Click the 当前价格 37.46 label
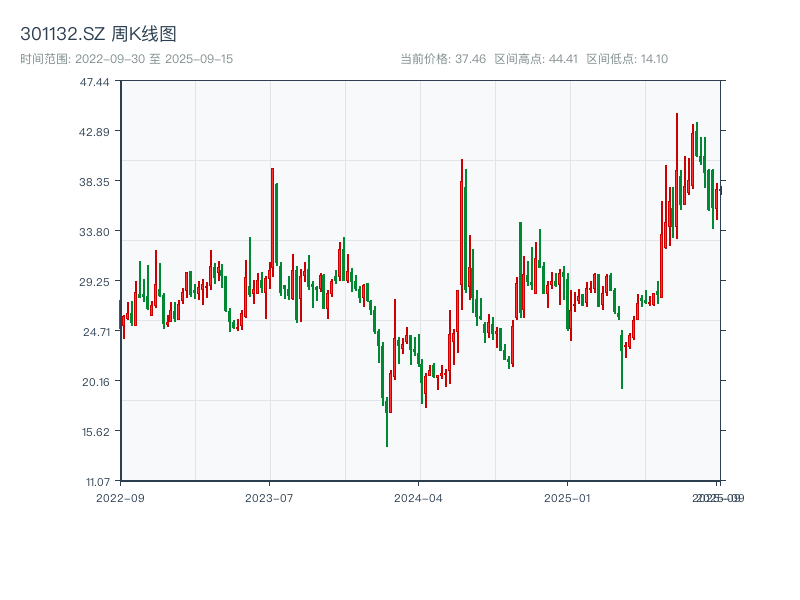Image resolution: width=800 pixels, height=600 pixels. pyautogui.click(x=443, y=59)
